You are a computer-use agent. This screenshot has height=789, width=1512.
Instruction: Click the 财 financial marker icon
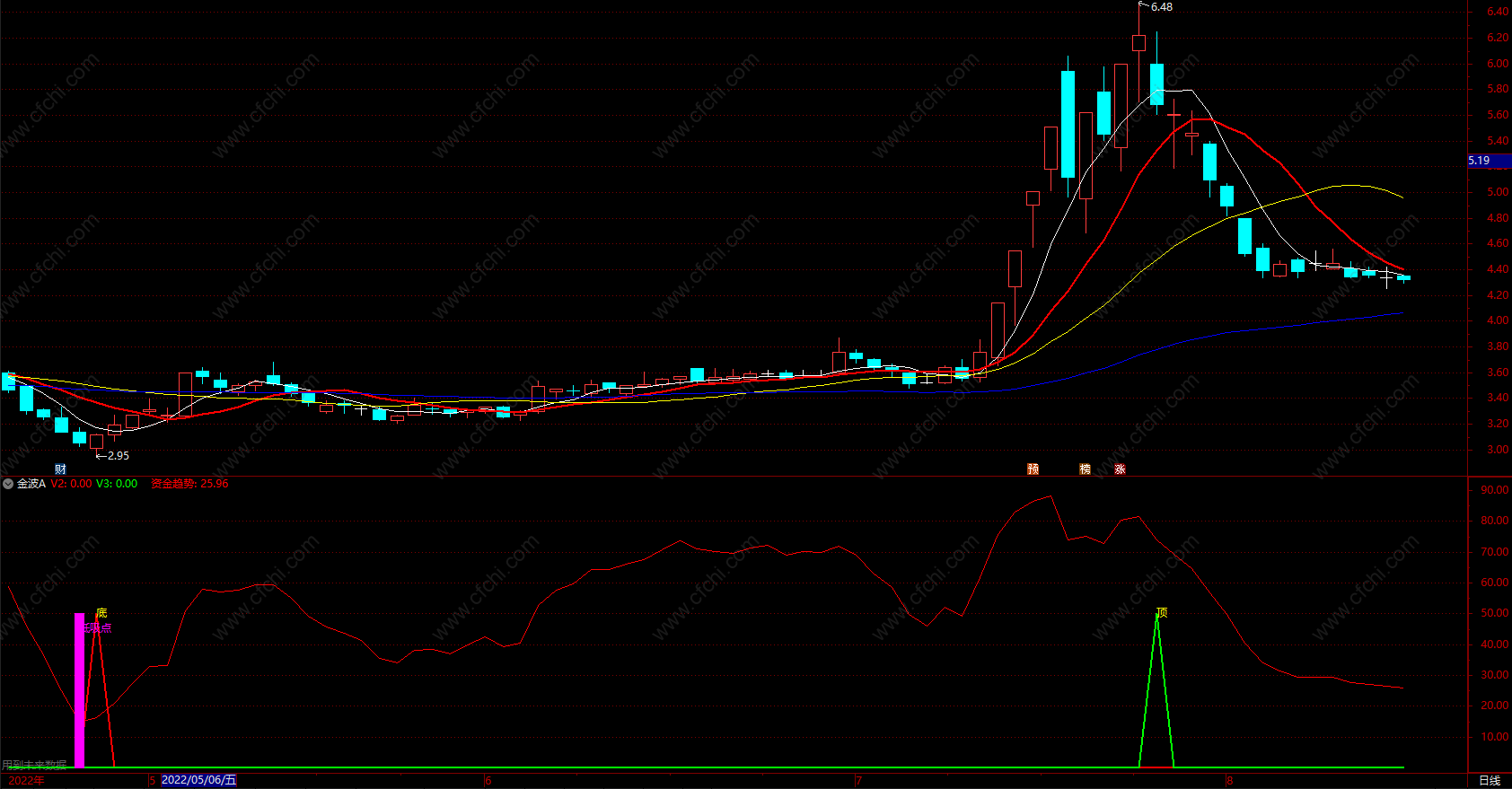60,469
